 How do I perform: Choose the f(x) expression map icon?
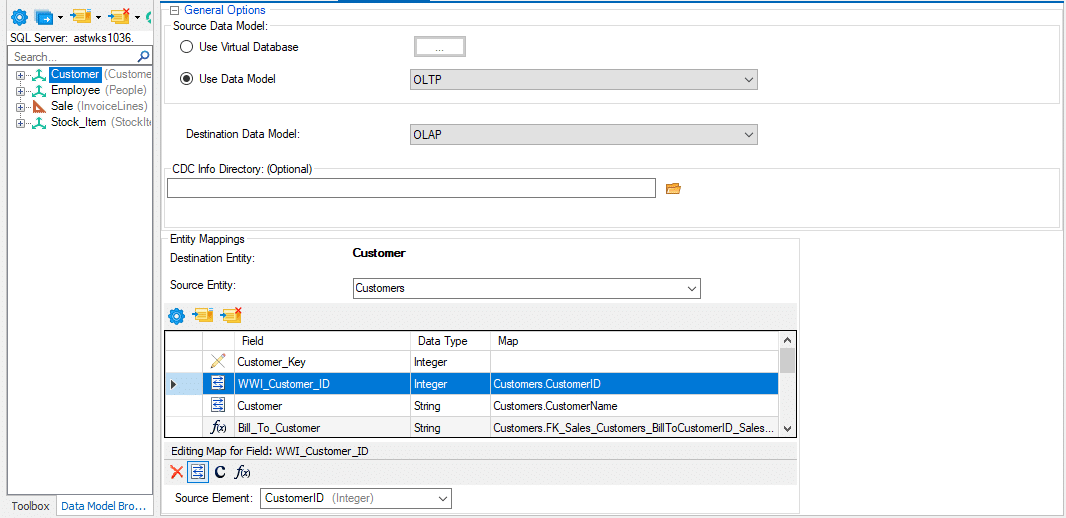click(x=242, y=472)
